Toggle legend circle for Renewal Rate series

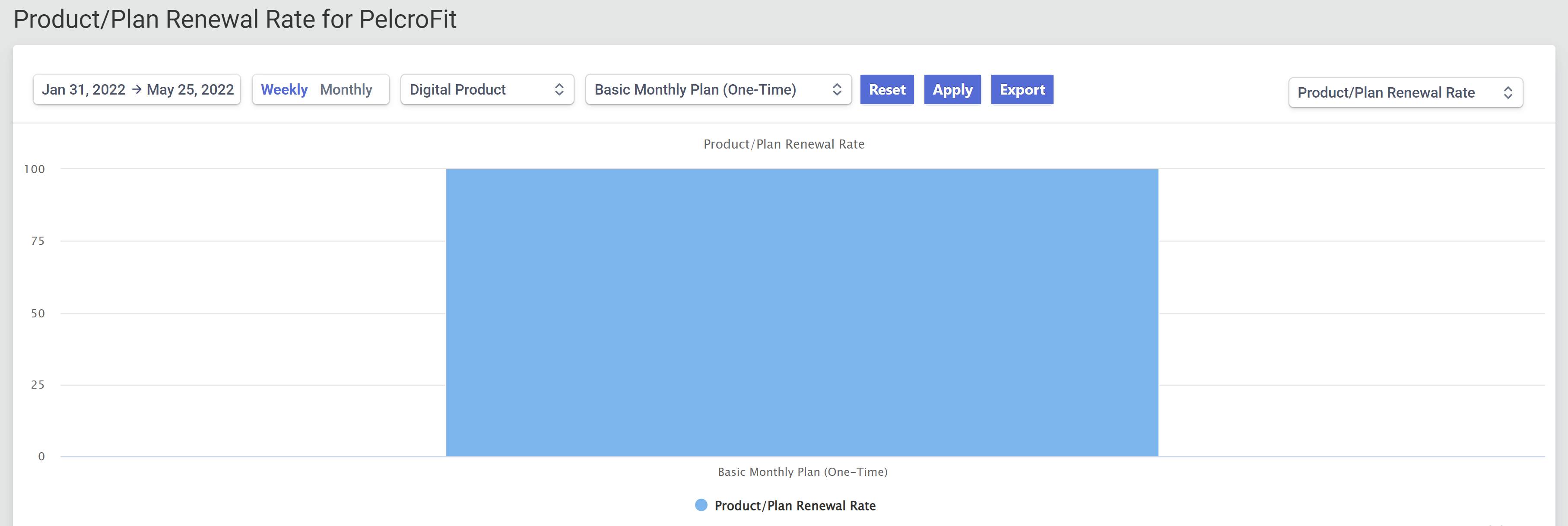[x=701, y=505]
